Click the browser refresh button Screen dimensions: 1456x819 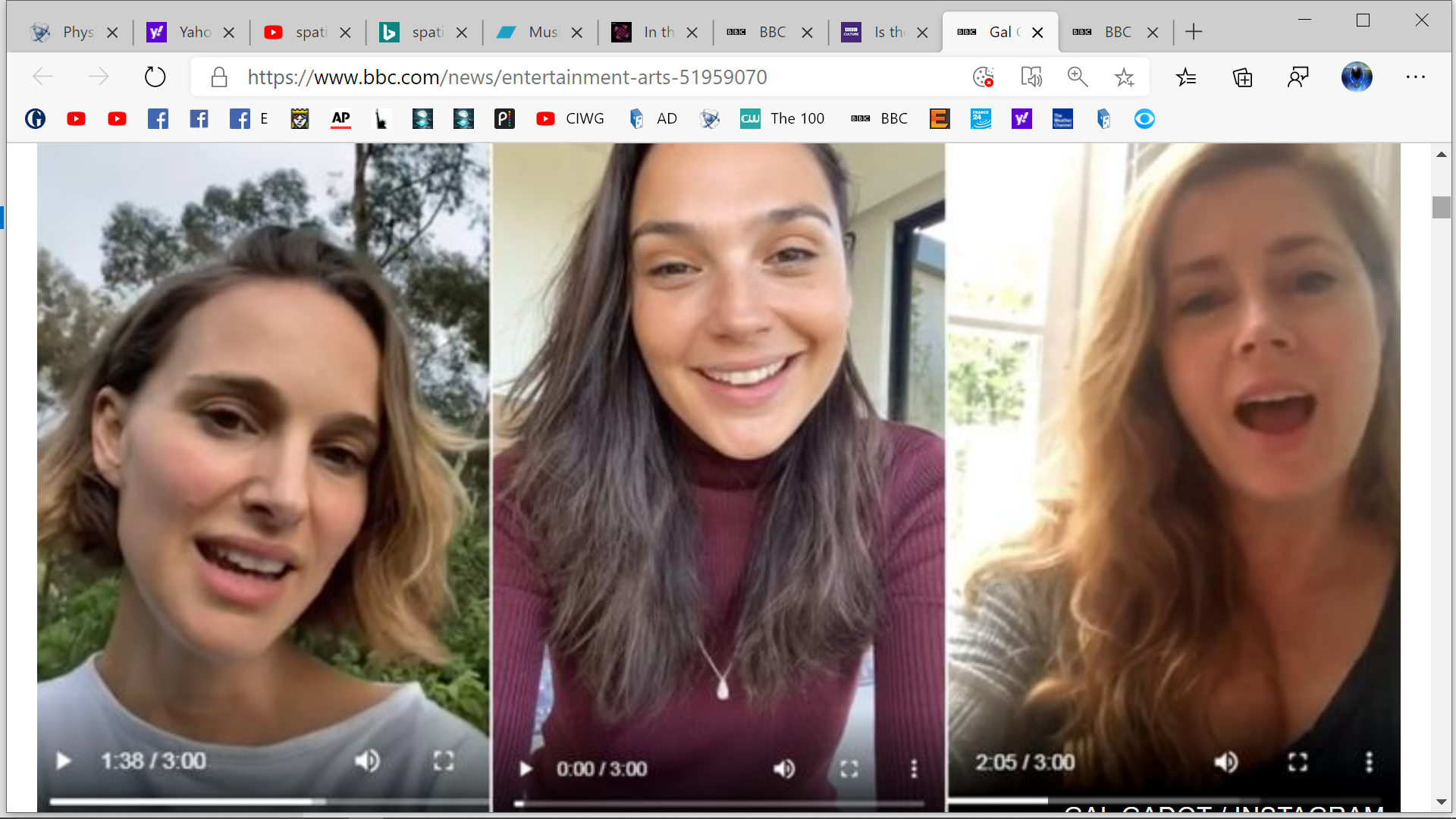[155, 77]
